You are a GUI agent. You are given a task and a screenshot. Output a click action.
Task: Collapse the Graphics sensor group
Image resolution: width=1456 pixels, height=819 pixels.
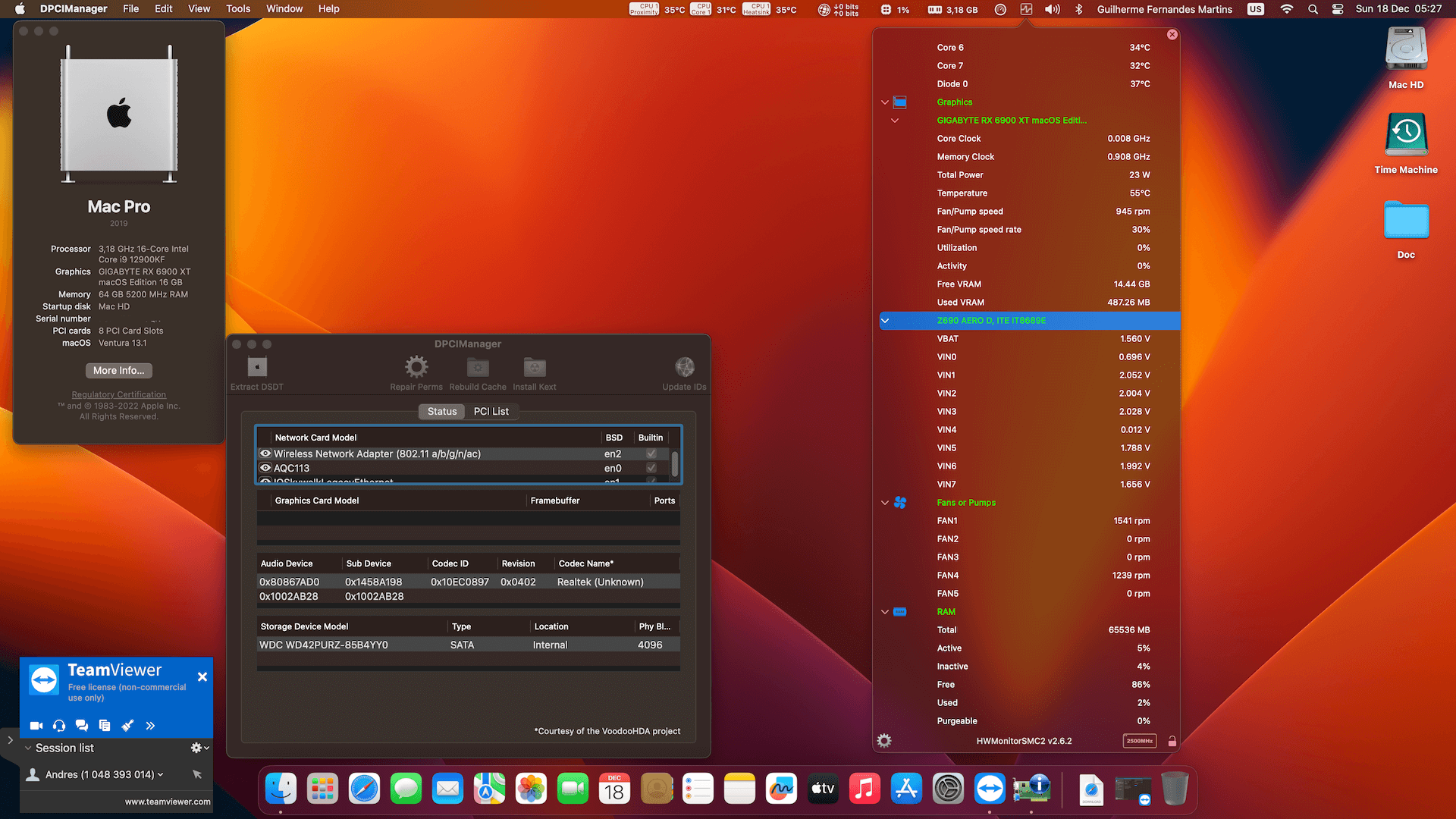[884, 102]
